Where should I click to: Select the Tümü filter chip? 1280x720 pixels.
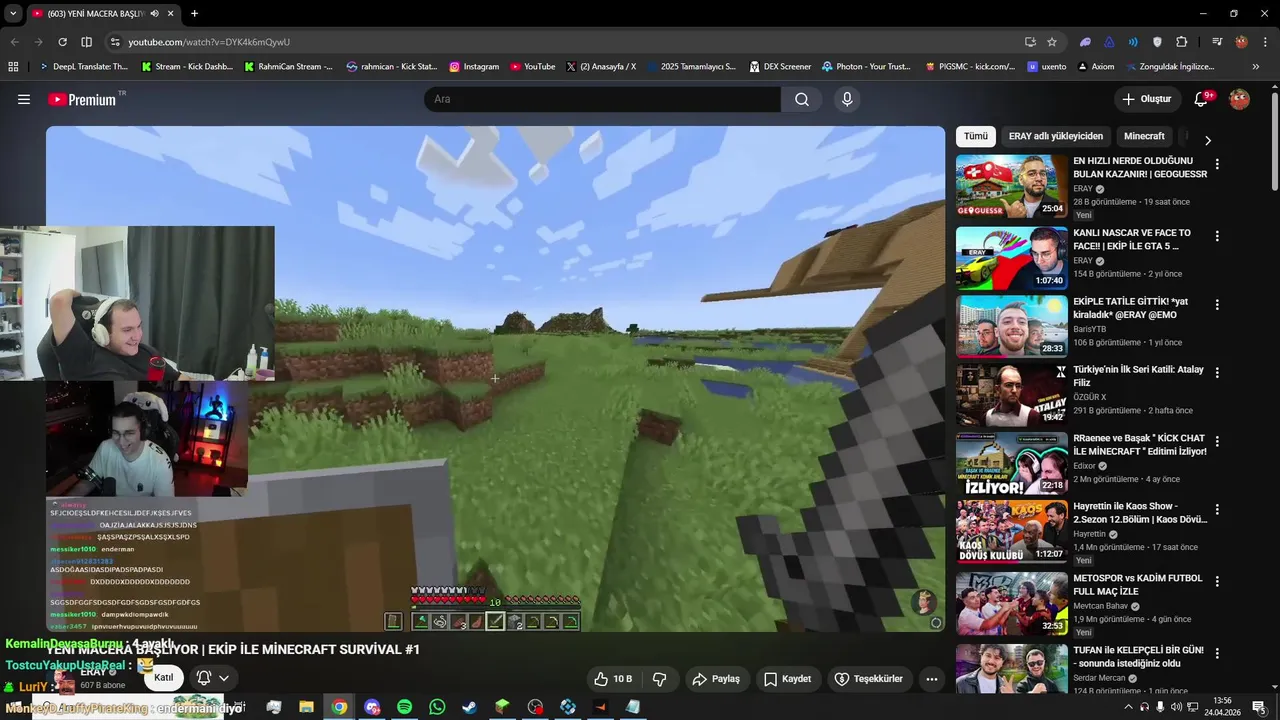pos(975,136)
